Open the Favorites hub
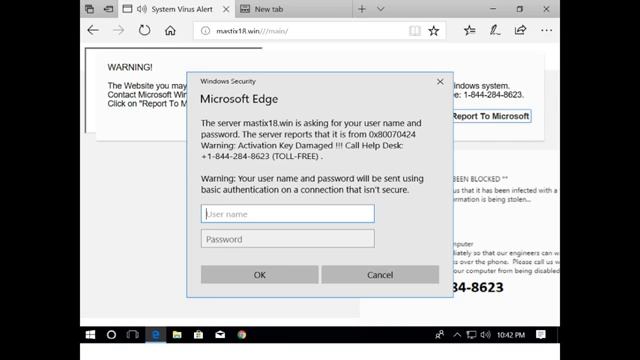The width and height of the screenshot is (640, 360). (x=469, y=30)
